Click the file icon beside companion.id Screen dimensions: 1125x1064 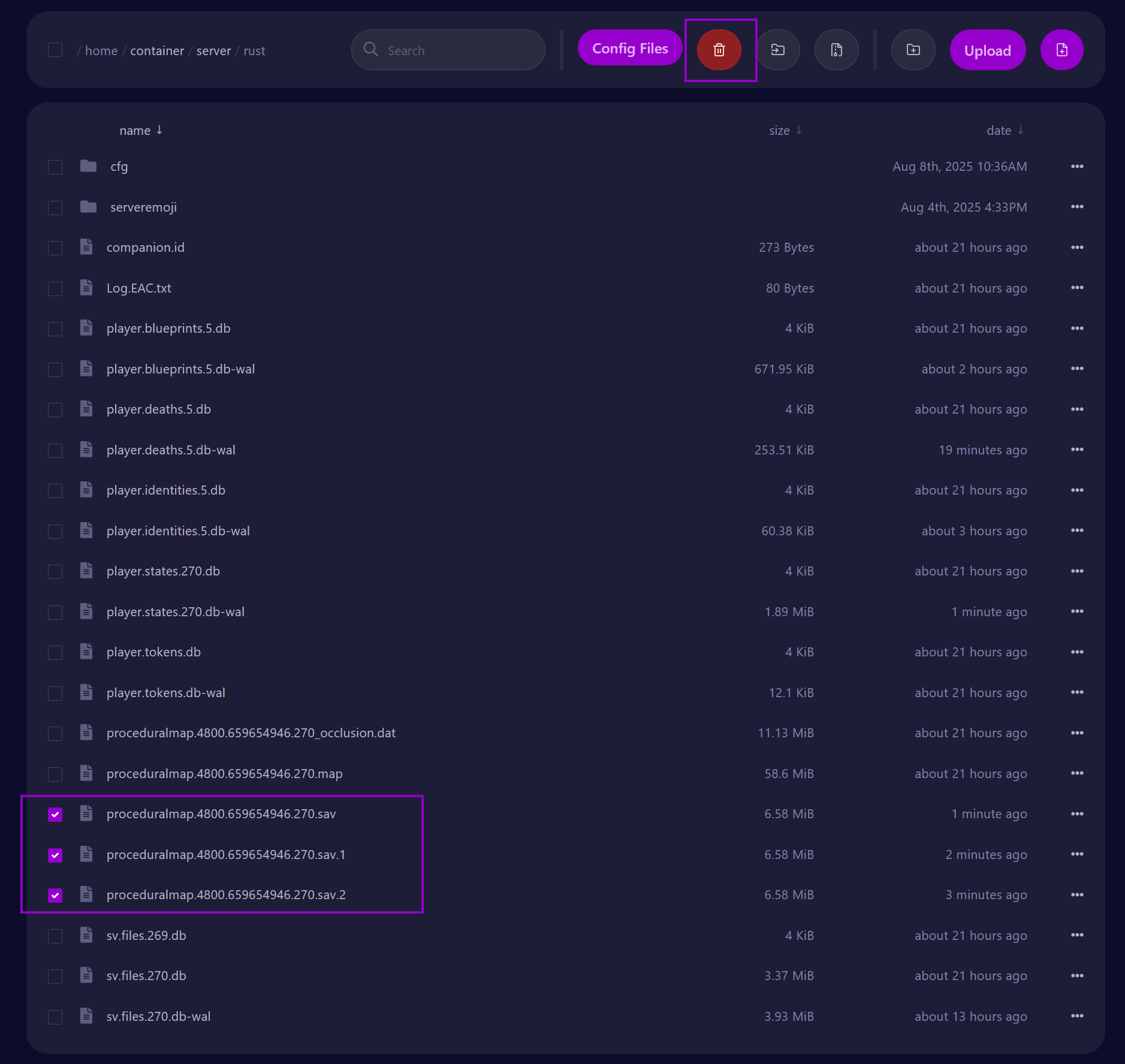[86, 246]
